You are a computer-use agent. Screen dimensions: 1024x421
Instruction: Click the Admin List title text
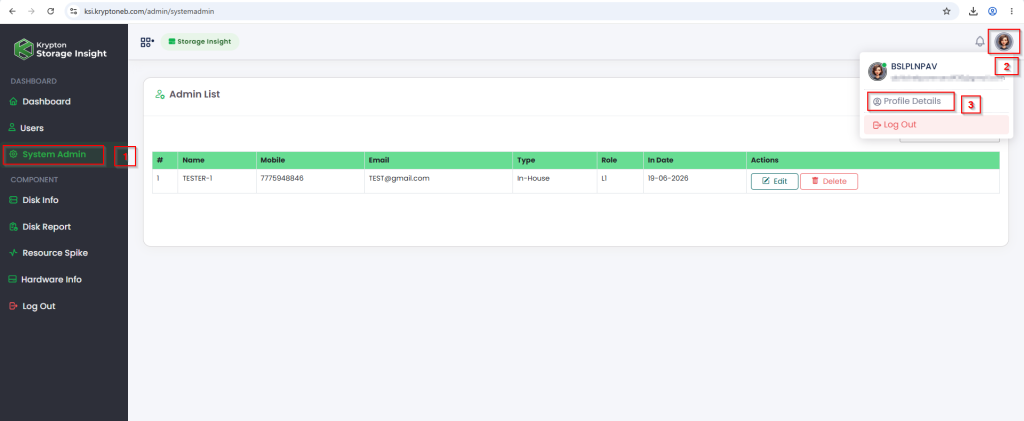click(195, 95)
